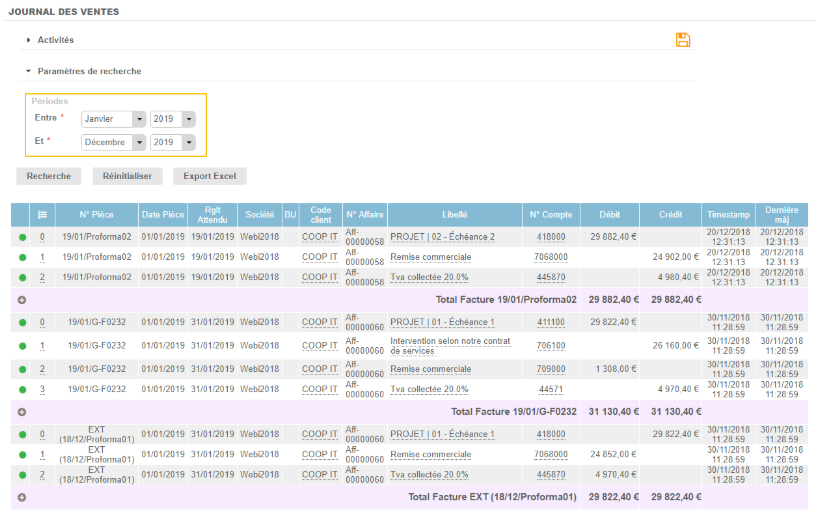Click plus icon on Total Facture 19/01/G-F0232 row
Viewport: 825px width, 519px height.
click(22, 411)
